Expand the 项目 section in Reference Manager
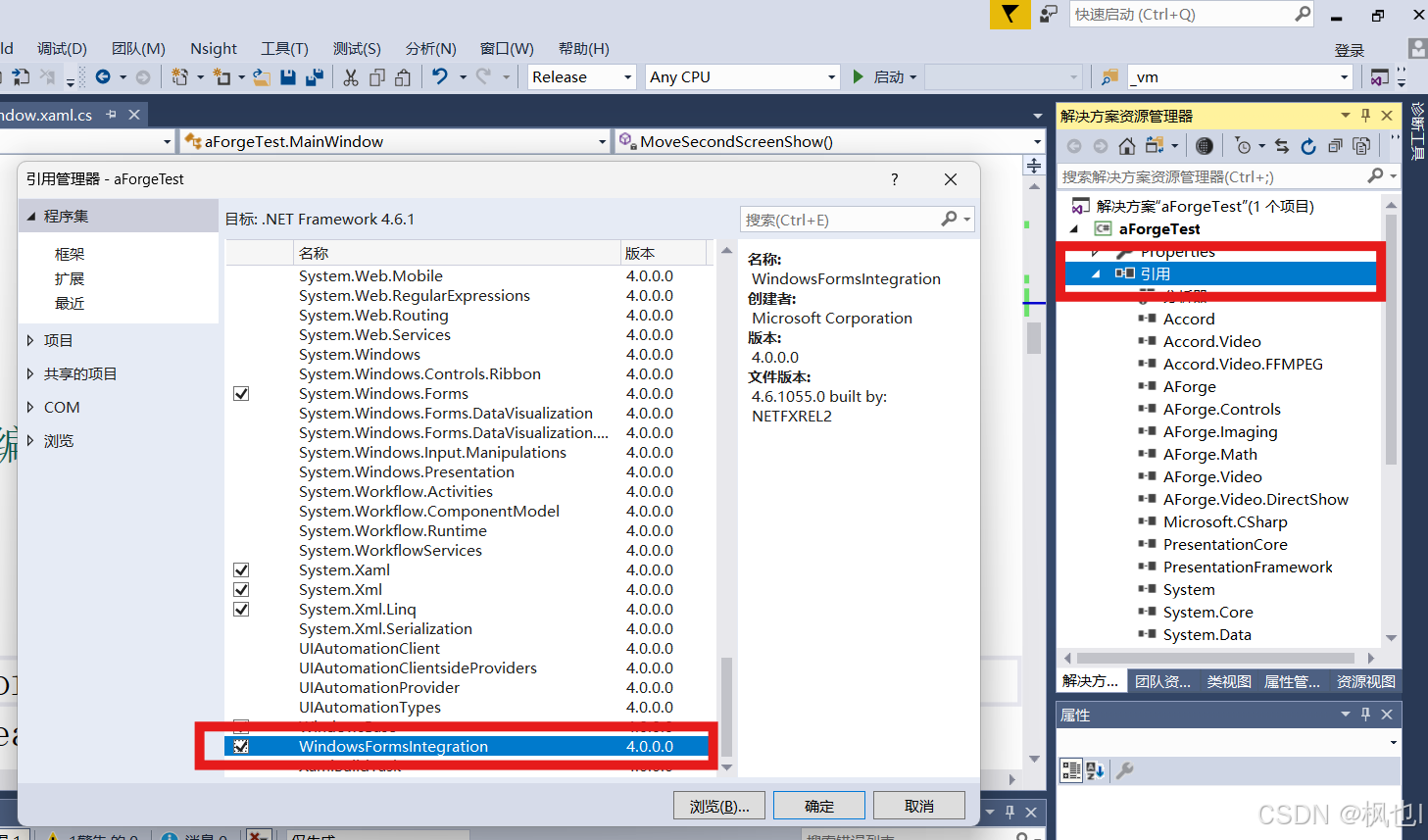Image resolution: width=1428 pixels, height=840 pixels. [30, 341]
